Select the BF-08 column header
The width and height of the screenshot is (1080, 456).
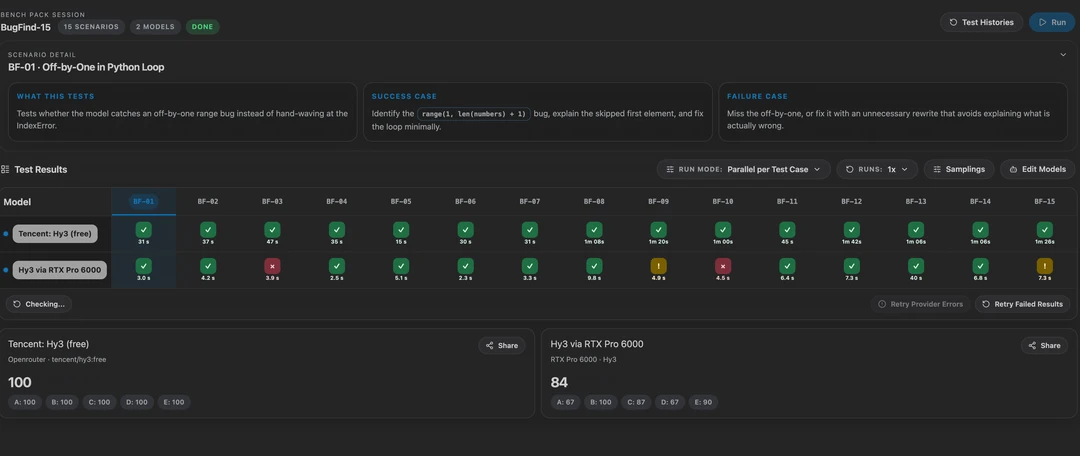tap(594, 202)
